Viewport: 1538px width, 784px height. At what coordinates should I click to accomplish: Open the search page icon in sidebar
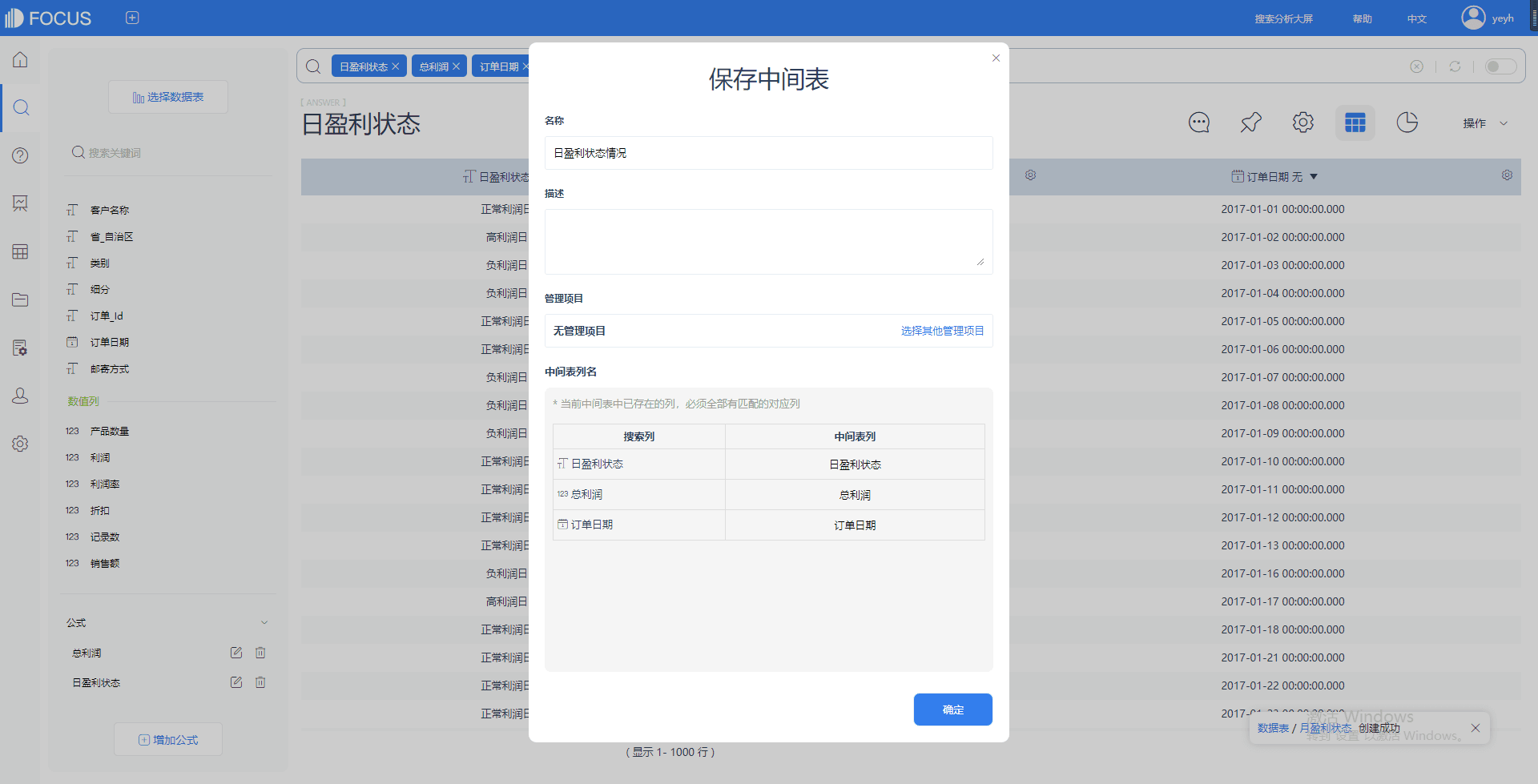pos(21,107)
